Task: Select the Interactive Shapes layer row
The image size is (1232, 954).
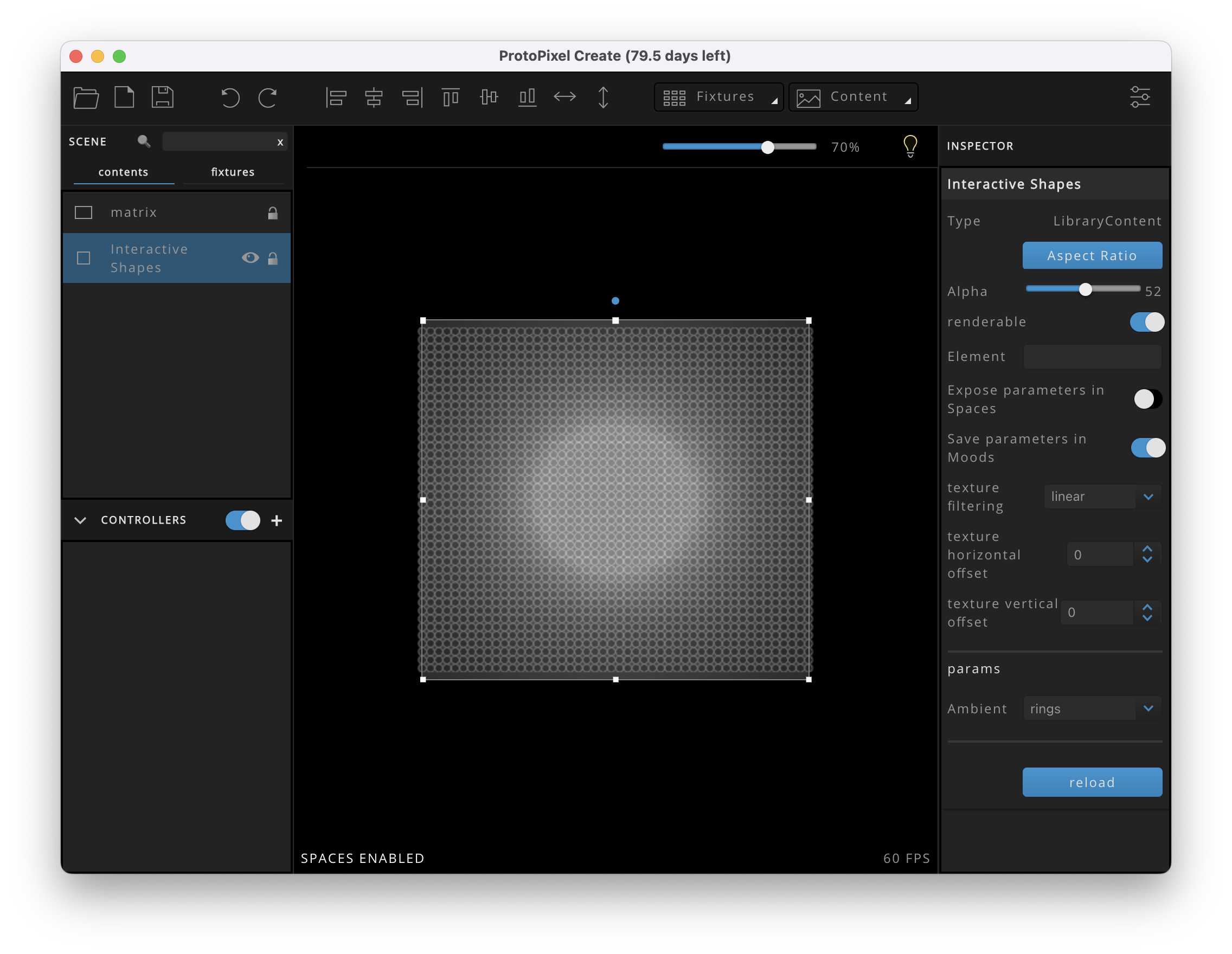Action: 177,258
